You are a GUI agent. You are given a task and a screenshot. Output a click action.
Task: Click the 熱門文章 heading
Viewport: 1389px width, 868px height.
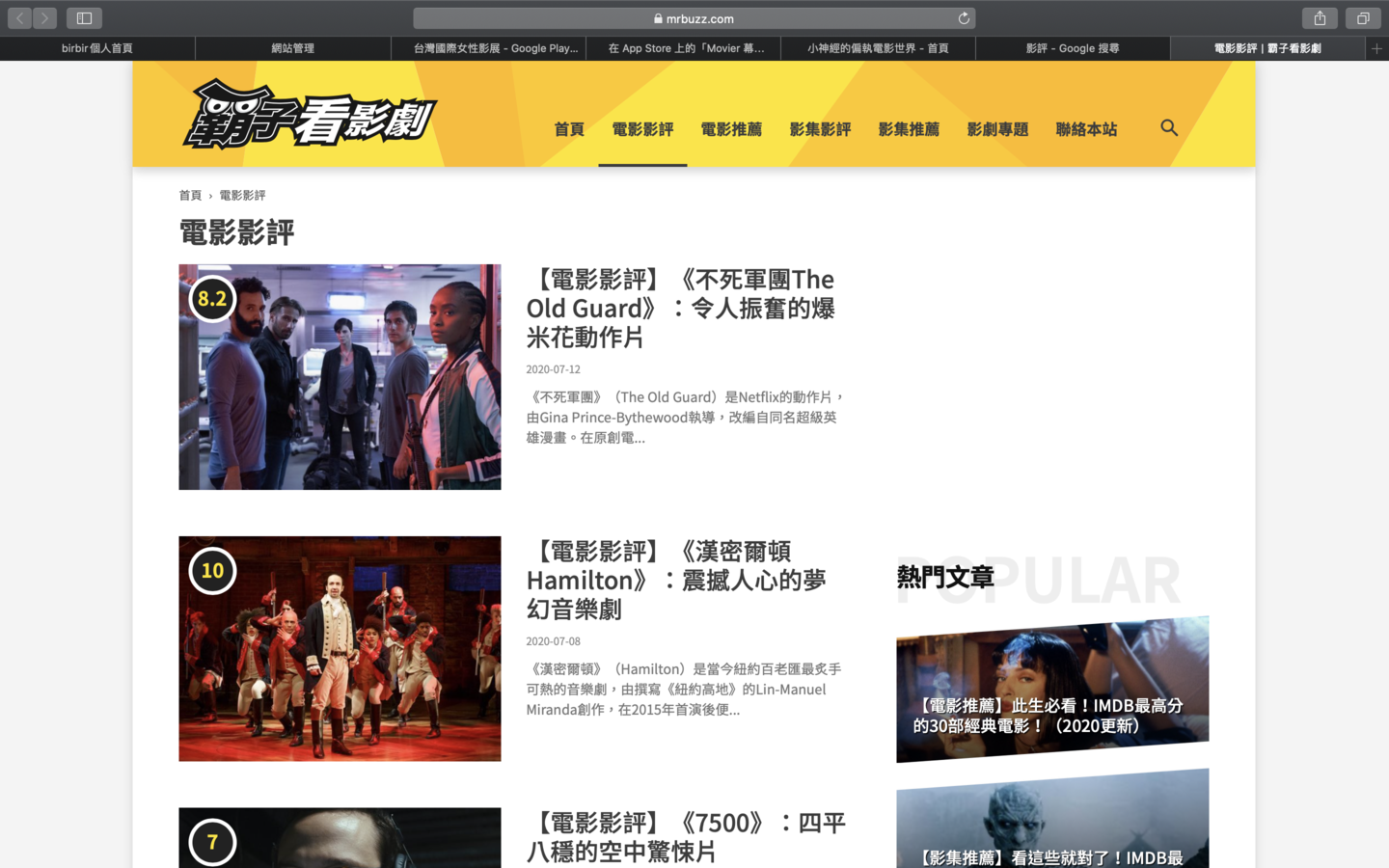pyautogui.click(x=945, y=577)
